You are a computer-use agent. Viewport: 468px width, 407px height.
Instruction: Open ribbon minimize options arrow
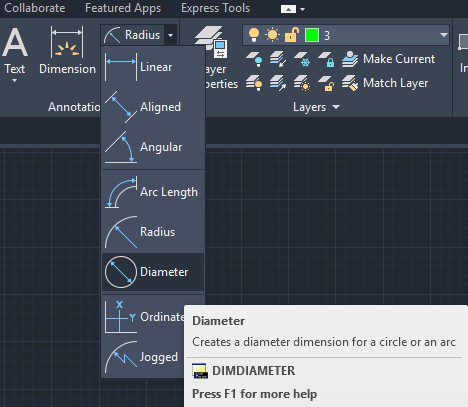pos(302,9)
